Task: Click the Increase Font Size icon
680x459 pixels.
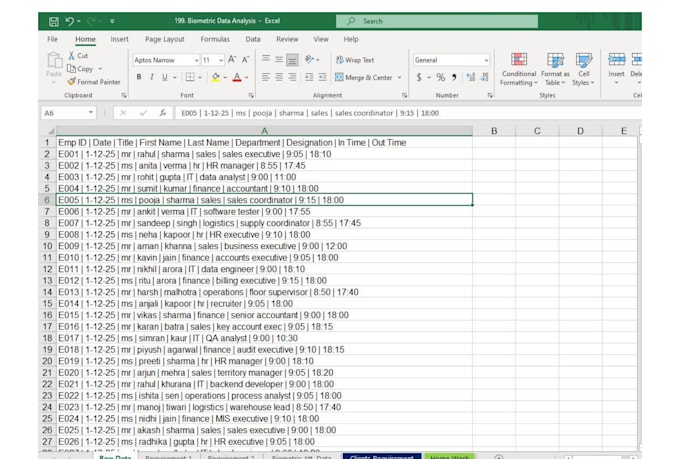Action: coord(232,59)
